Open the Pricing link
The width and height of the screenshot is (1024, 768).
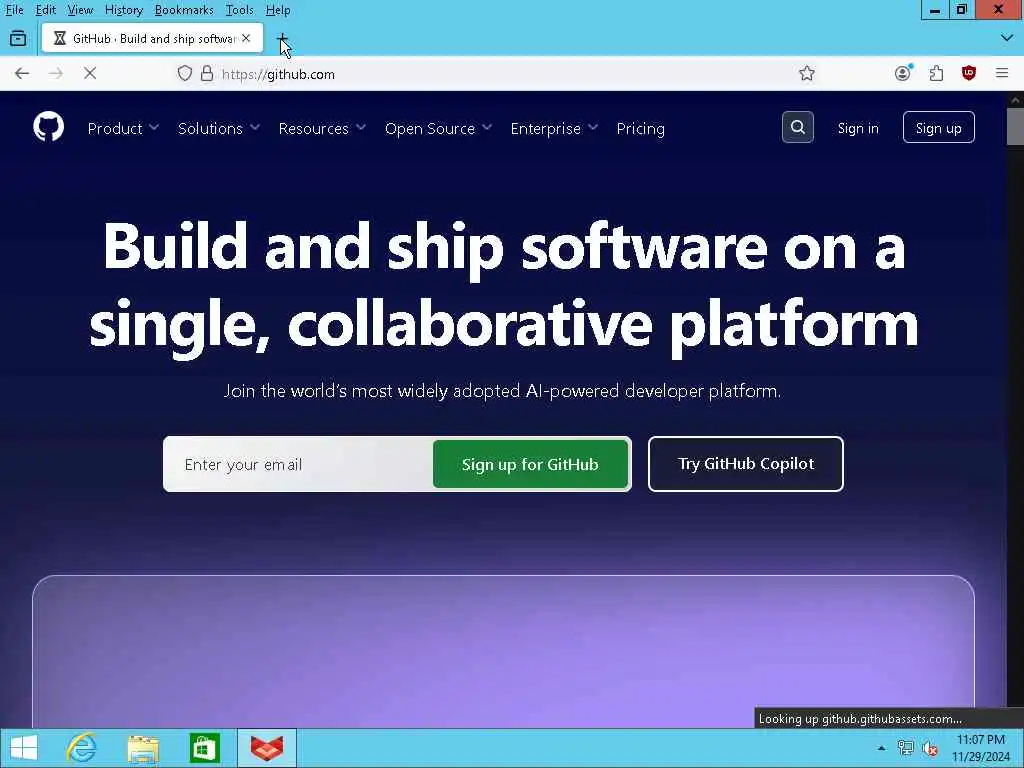pyautogui.click(x=640, y=129)
